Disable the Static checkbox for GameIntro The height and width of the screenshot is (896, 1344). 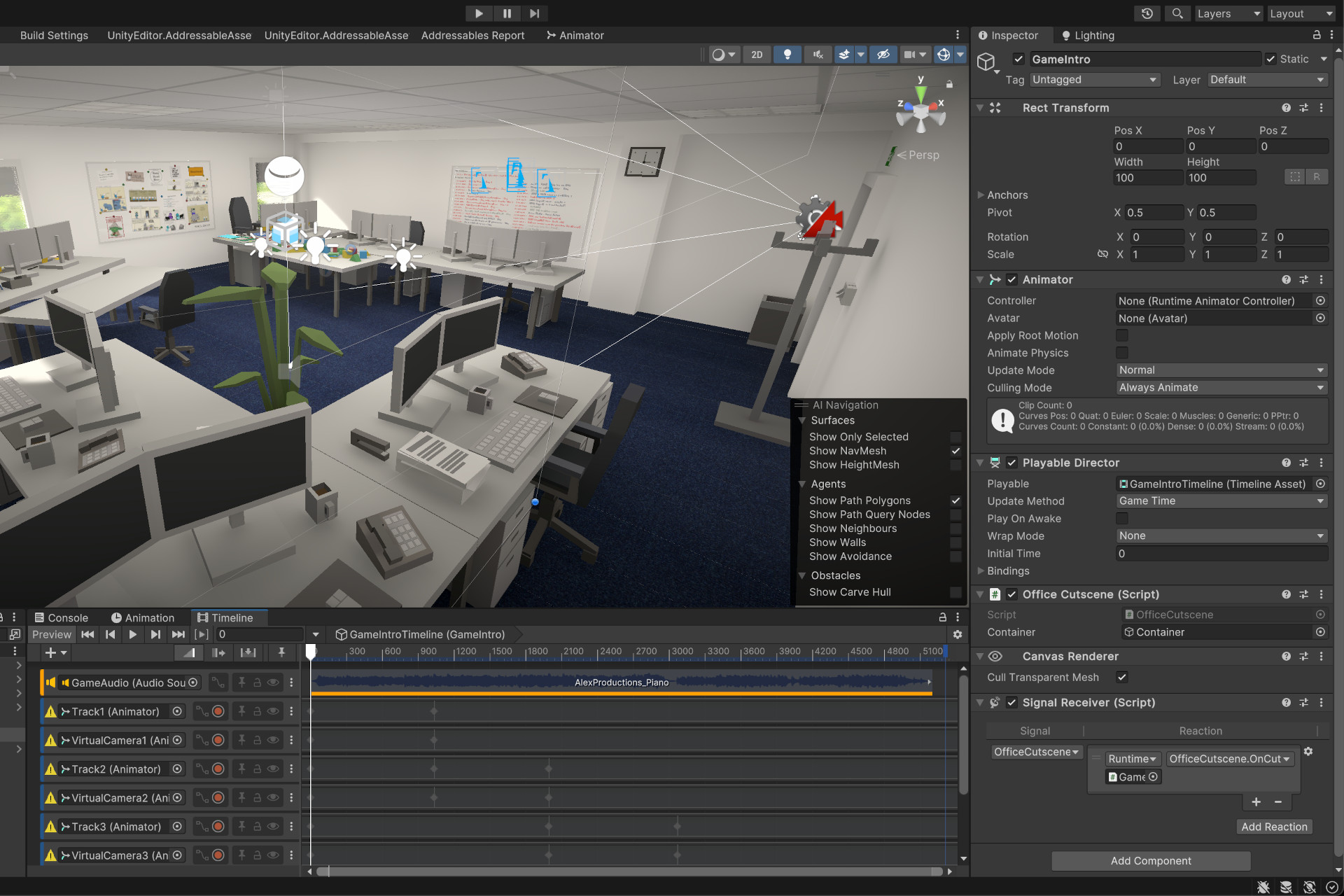[x=1269, y=59]
